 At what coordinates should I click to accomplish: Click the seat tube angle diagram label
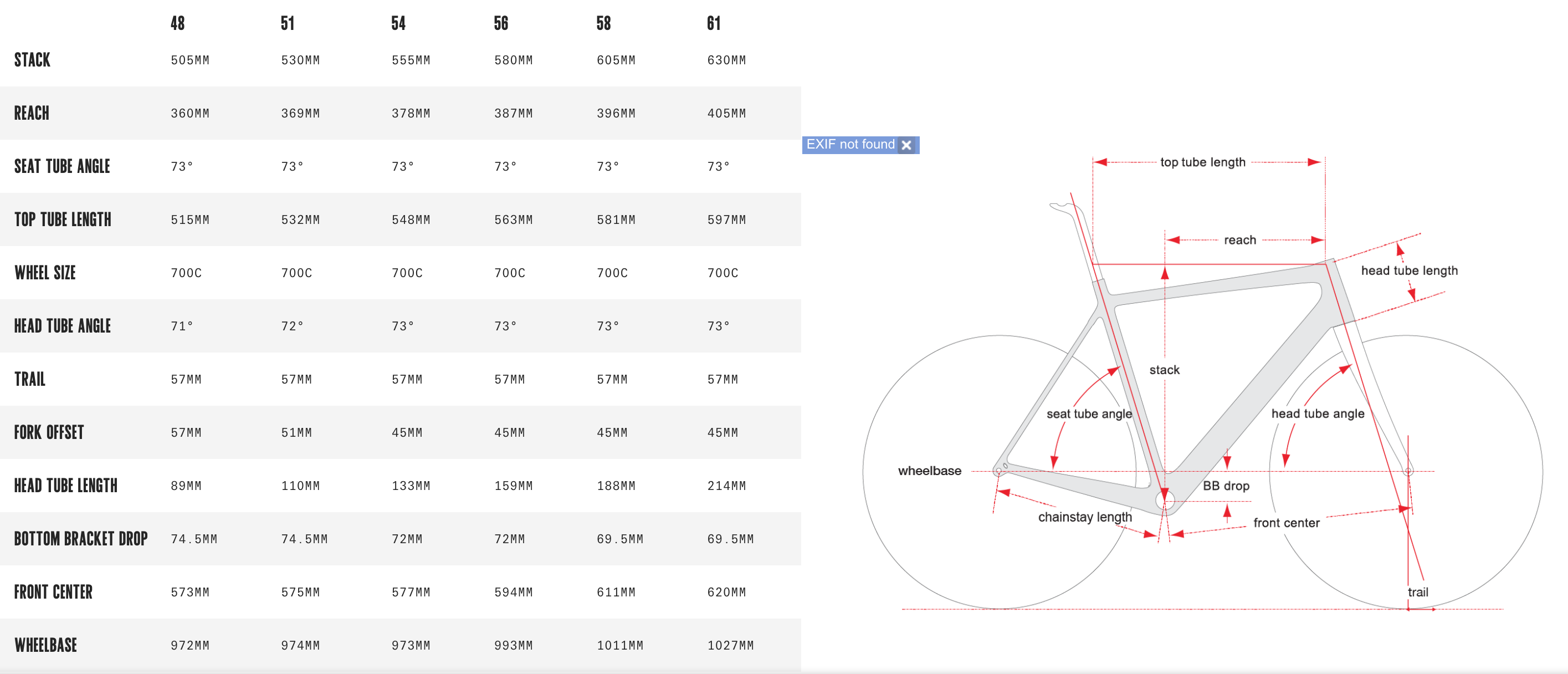[x=1089, y=414]
